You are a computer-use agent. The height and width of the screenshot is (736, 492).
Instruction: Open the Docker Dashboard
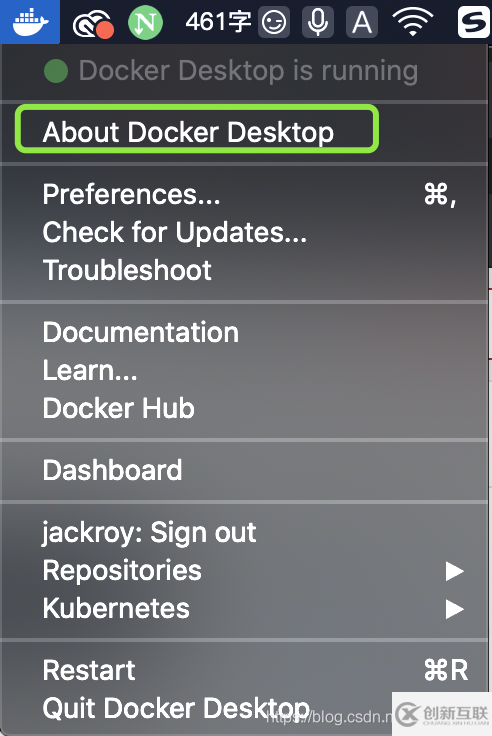244,470
